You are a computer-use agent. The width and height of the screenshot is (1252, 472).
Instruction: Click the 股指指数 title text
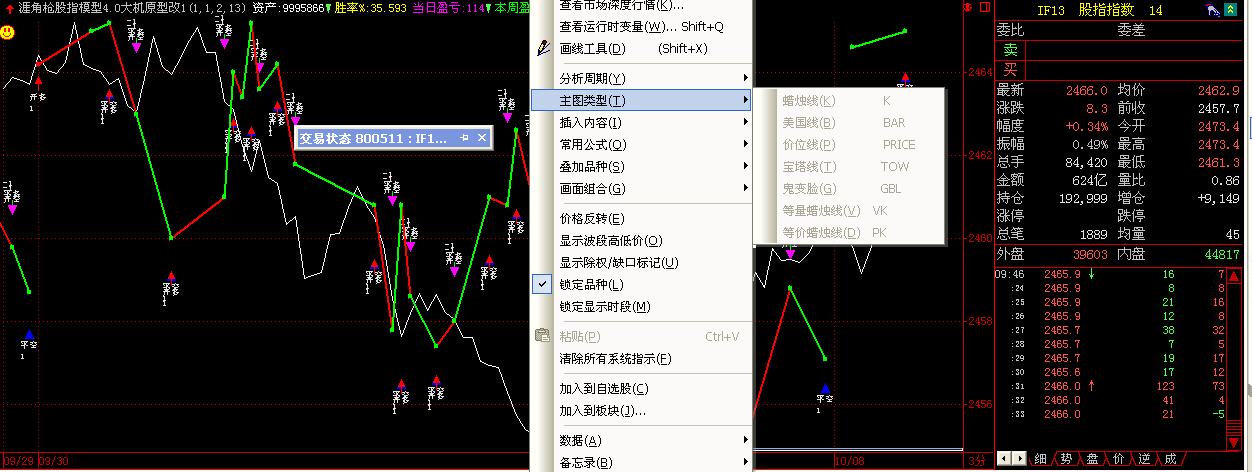click(x=1107, y=11)
